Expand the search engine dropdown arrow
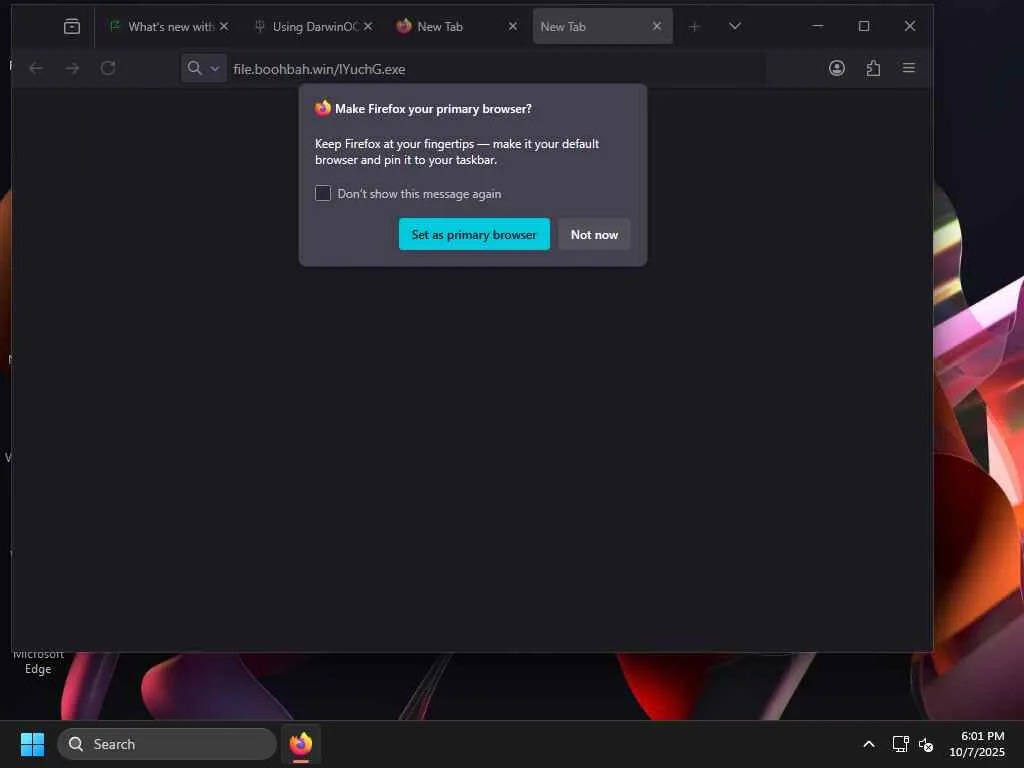The image size is (1024, 768). pos(214,69)
